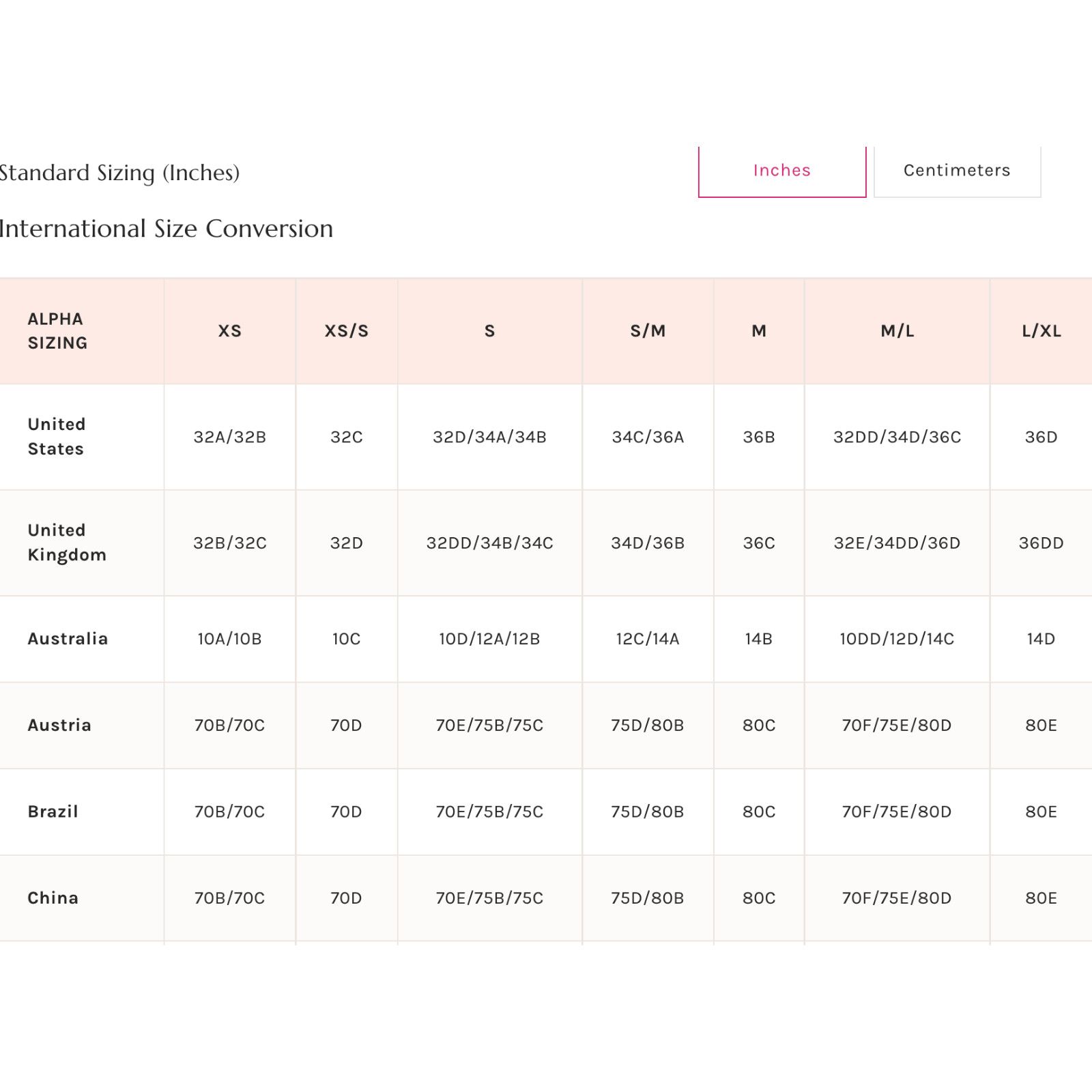Click the 'Standard Sizing (Inches)' heading

pos(119,173)
